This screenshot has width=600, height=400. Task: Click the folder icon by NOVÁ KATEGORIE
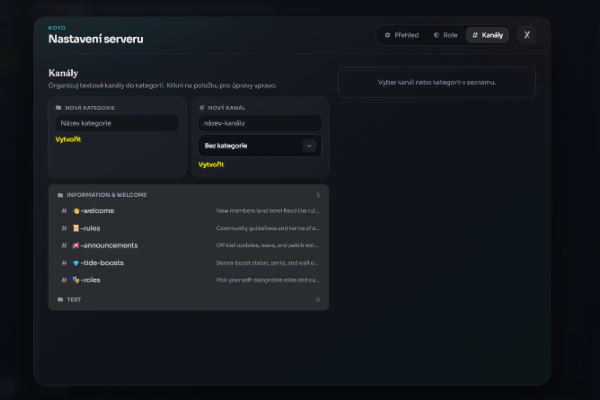click(x=59, y=108)
